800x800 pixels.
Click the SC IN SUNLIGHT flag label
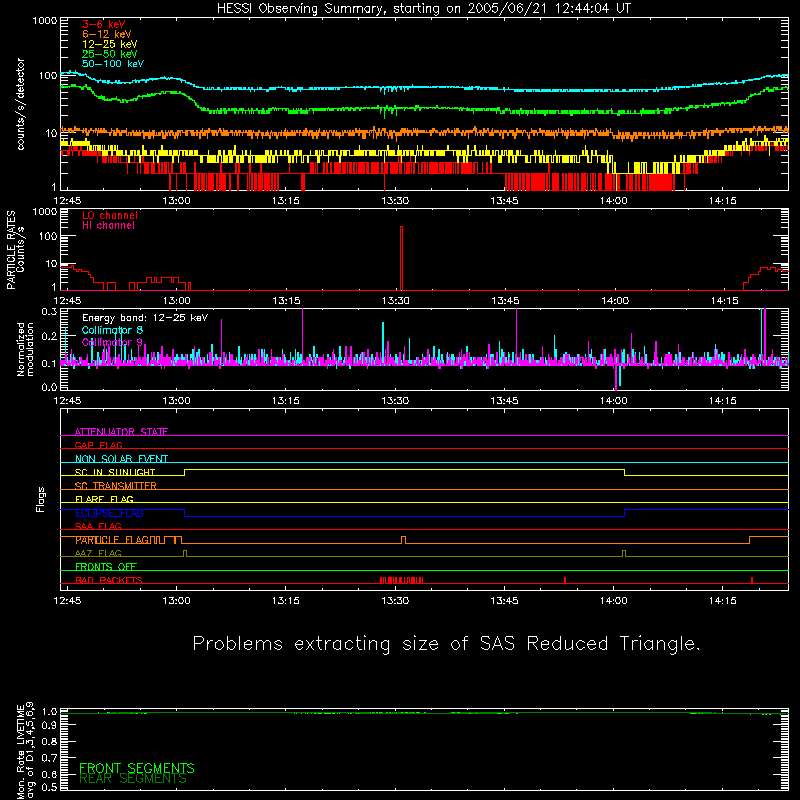click(115, 472)
